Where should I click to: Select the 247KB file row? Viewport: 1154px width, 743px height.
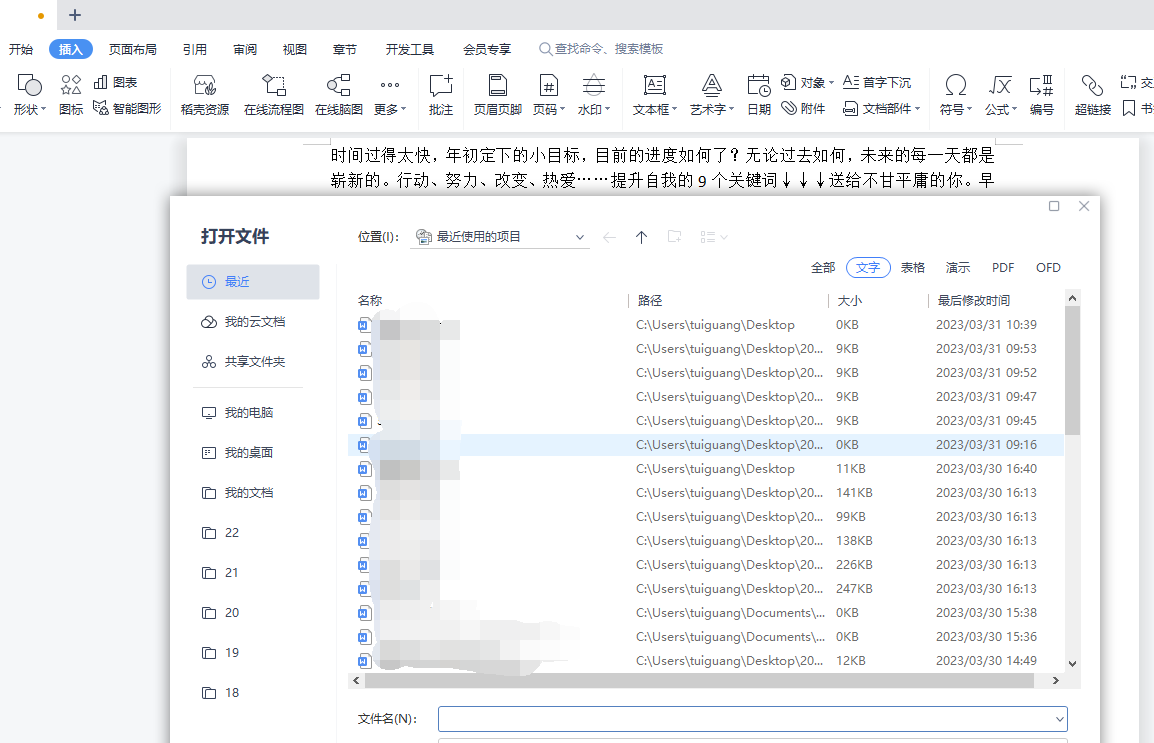[706, 589]
